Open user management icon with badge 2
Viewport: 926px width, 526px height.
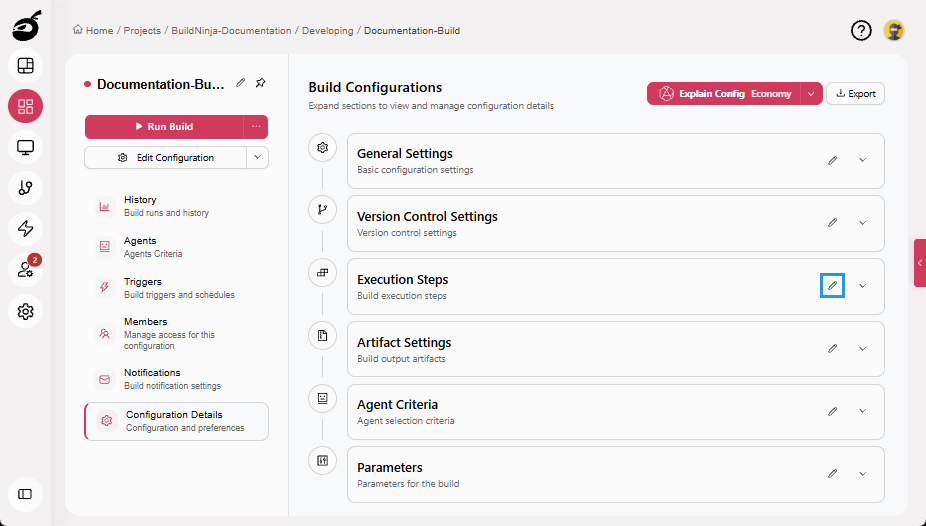(25, 270)
